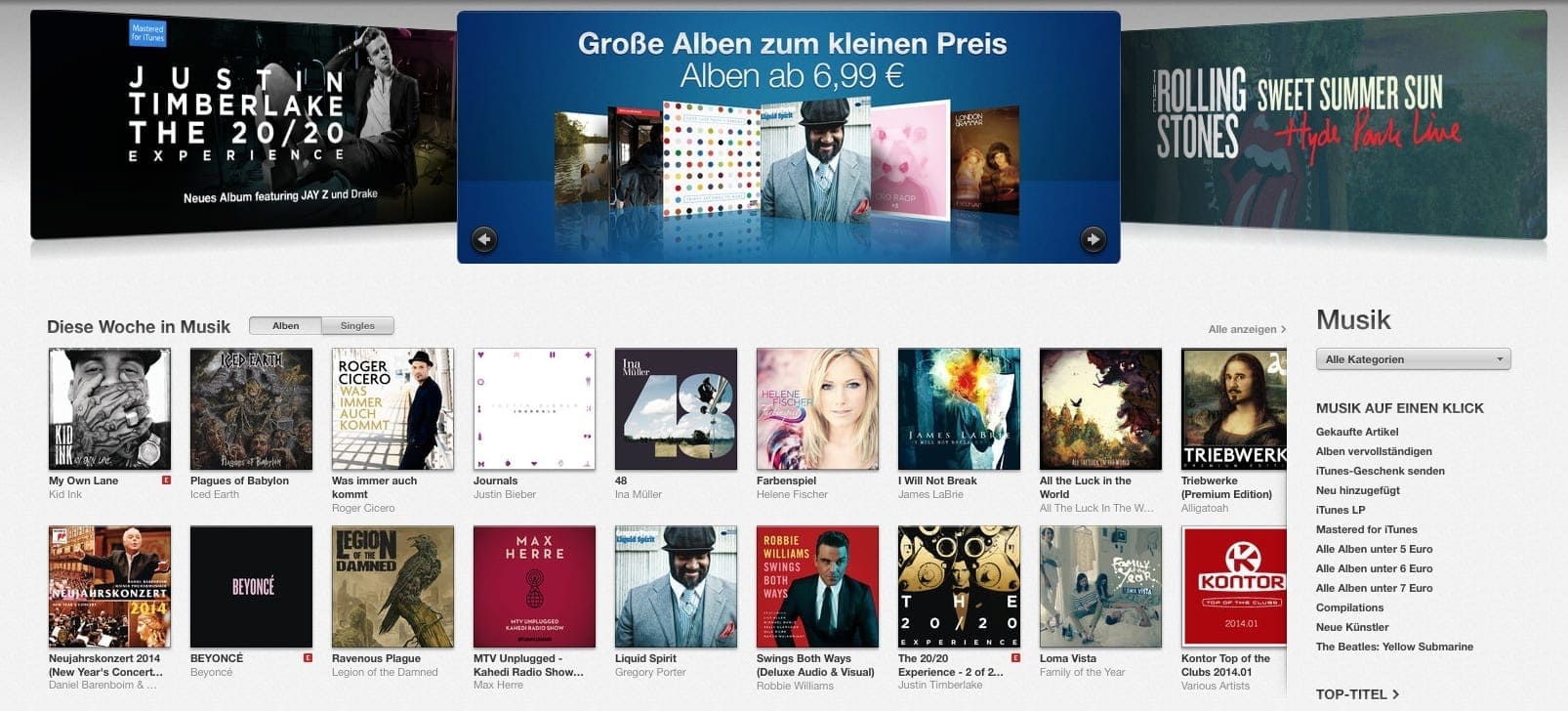Click the Gekaufte Artikel link
Image resolution: width=1568 pixels, height=711 pixels.
(x=1357, y=432)
